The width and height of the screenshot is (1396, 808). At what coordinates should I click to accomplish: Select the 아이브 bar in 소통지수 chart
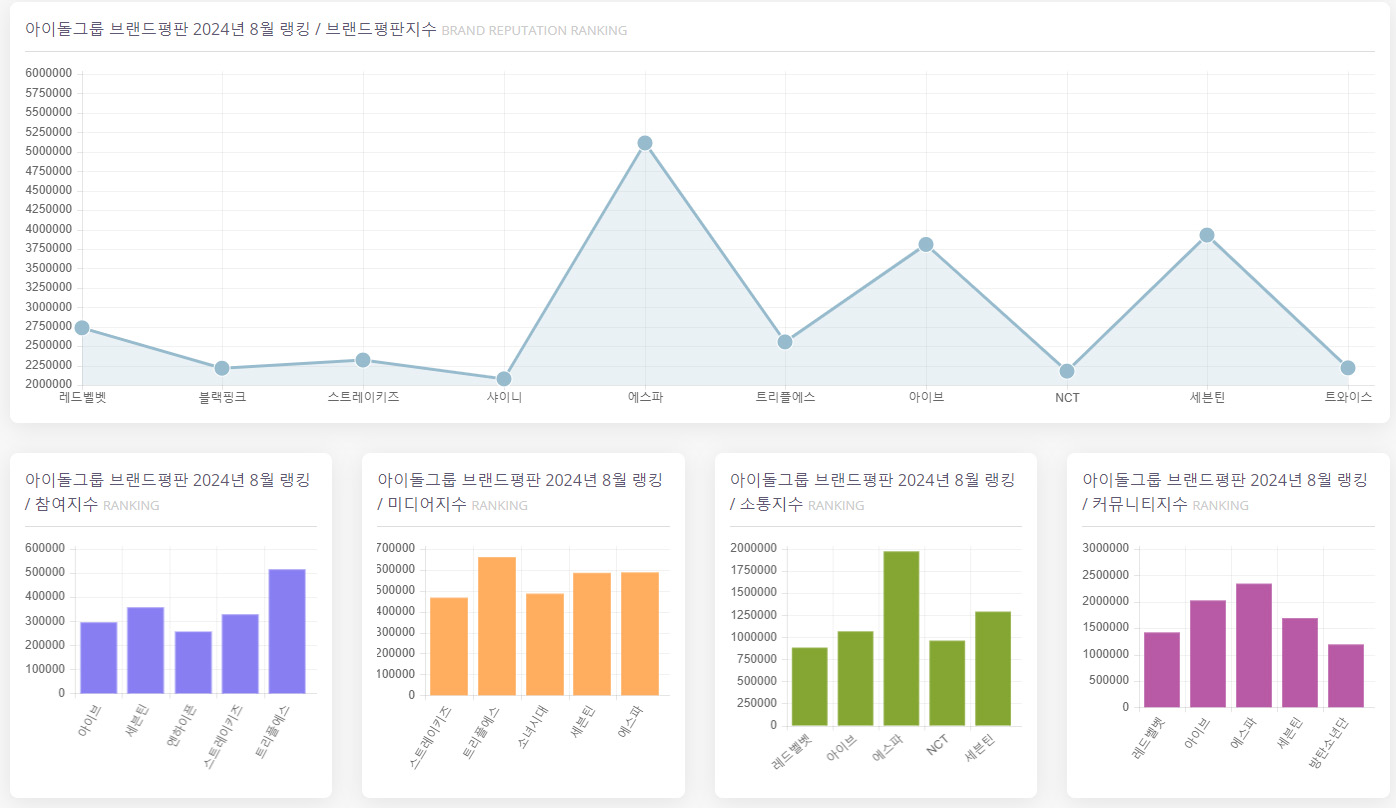(x=855, y=679)
